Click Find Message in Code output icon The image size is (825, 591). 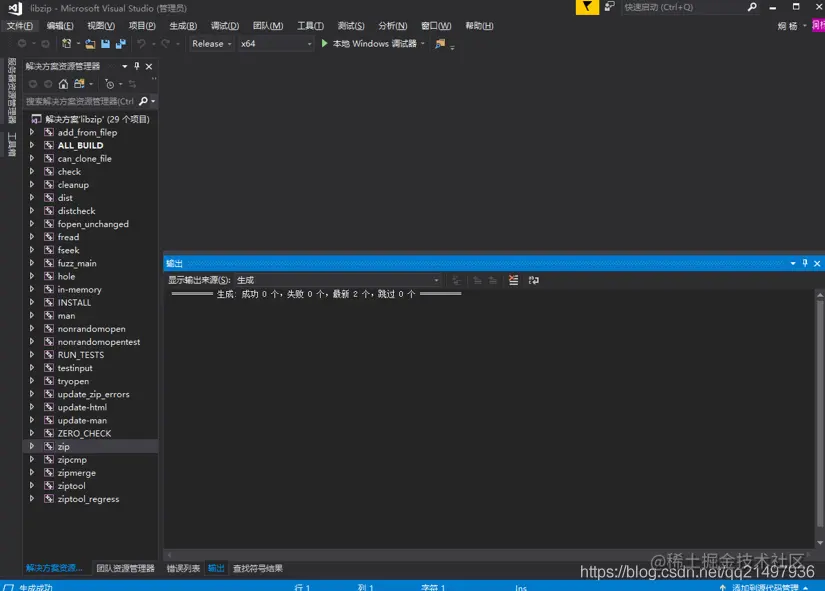pos(456,280)
